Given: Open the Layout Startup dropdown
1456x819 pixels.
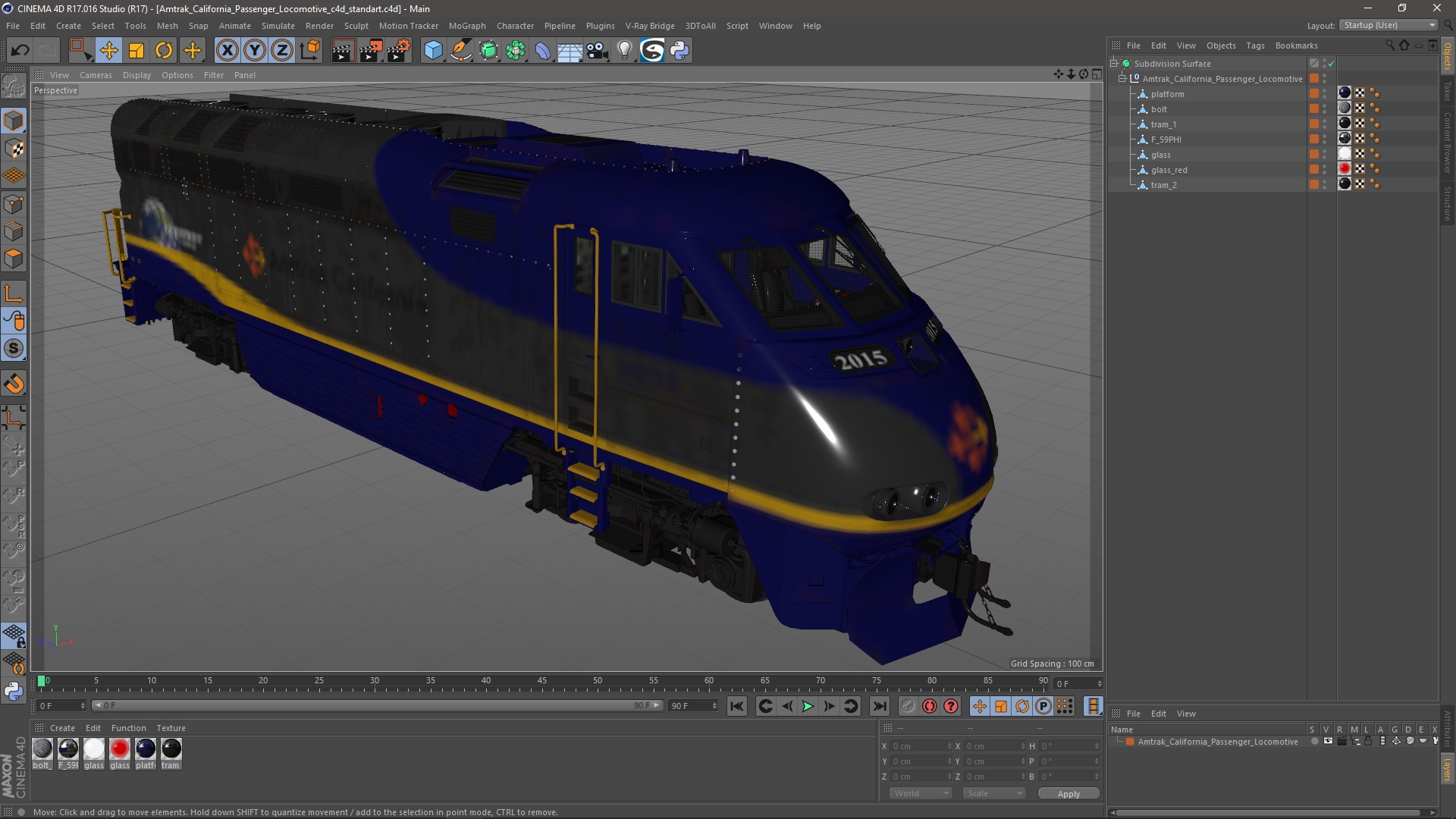Looking at the screenshot, I should click(x=1389, y=25).
